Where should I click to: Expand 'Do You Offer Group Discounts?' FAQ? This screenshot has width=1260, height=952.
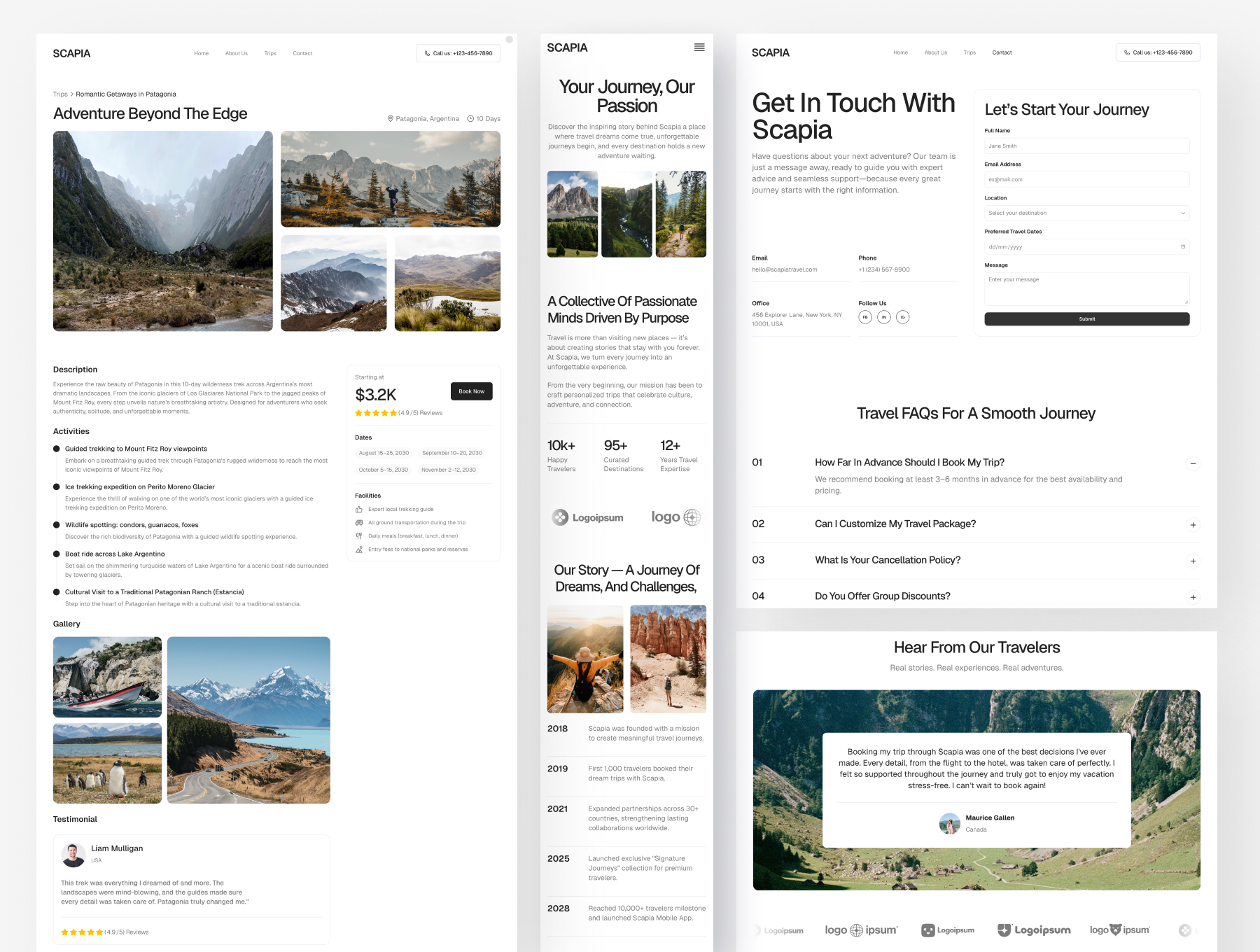(1193, 598)
